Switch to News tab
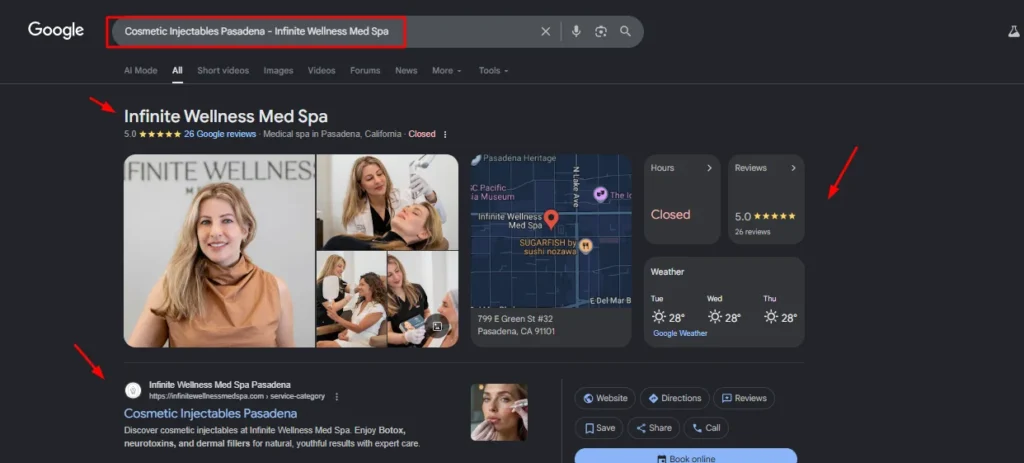This screenshot has height=463, width=1024. coord(406,71)
